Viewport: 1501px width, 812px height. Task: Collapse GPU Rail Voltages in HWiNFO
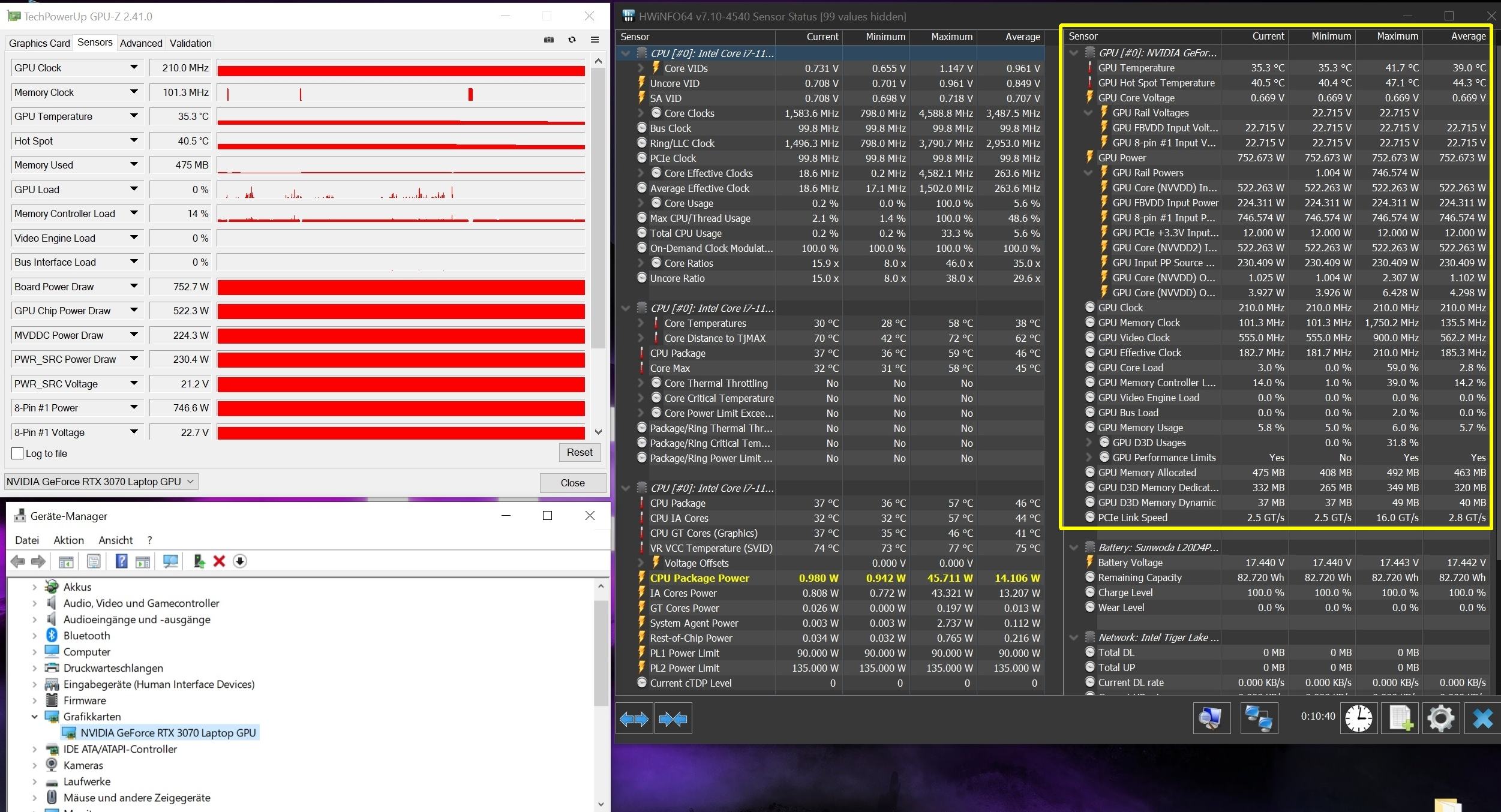[1088, 113]
